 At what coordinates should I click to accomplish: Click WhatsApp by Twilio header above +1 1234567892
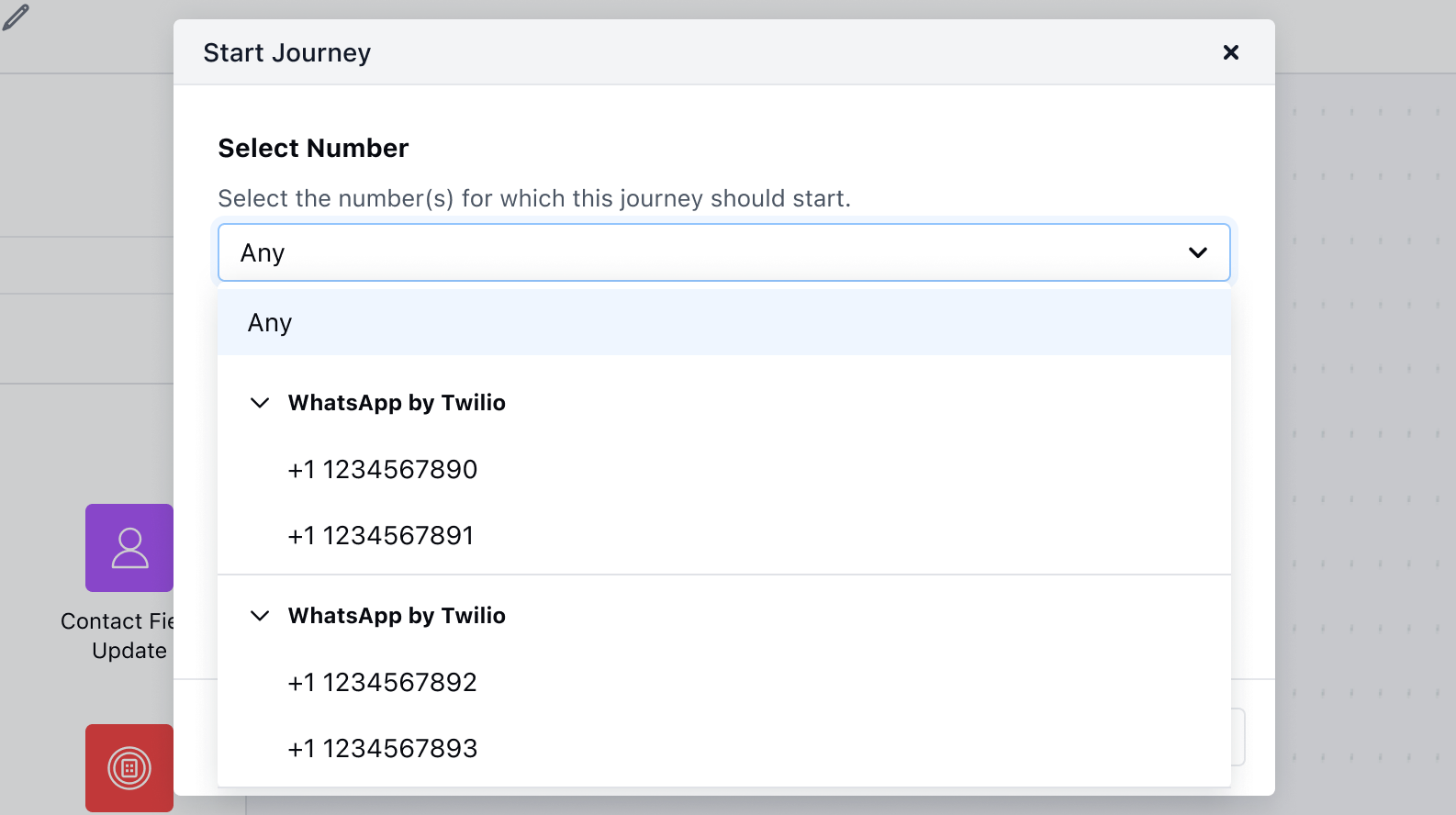(x=397, y=616)
